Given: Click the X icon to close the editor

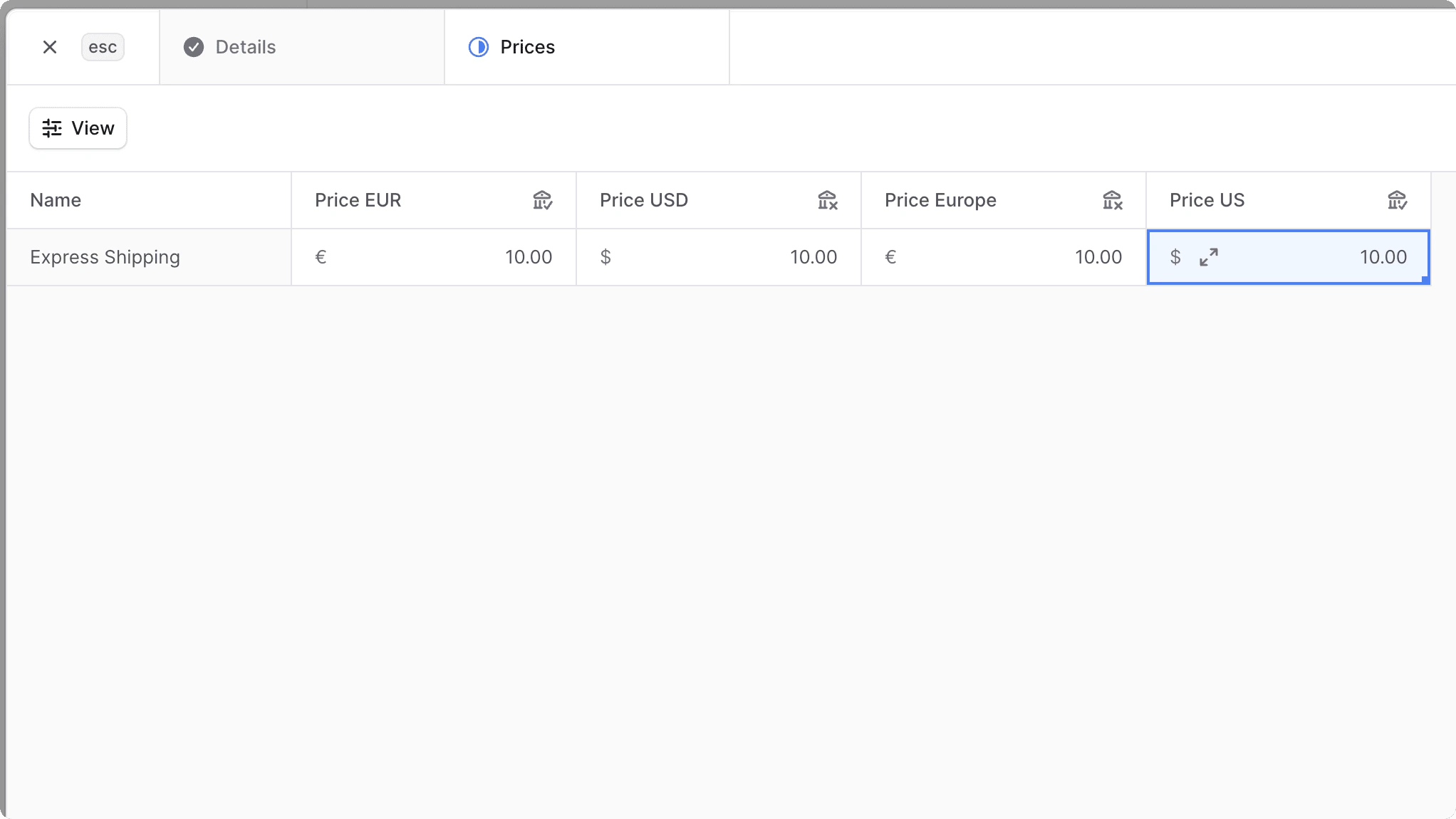Looking at the screenshot, I should (x=50, y=47).
